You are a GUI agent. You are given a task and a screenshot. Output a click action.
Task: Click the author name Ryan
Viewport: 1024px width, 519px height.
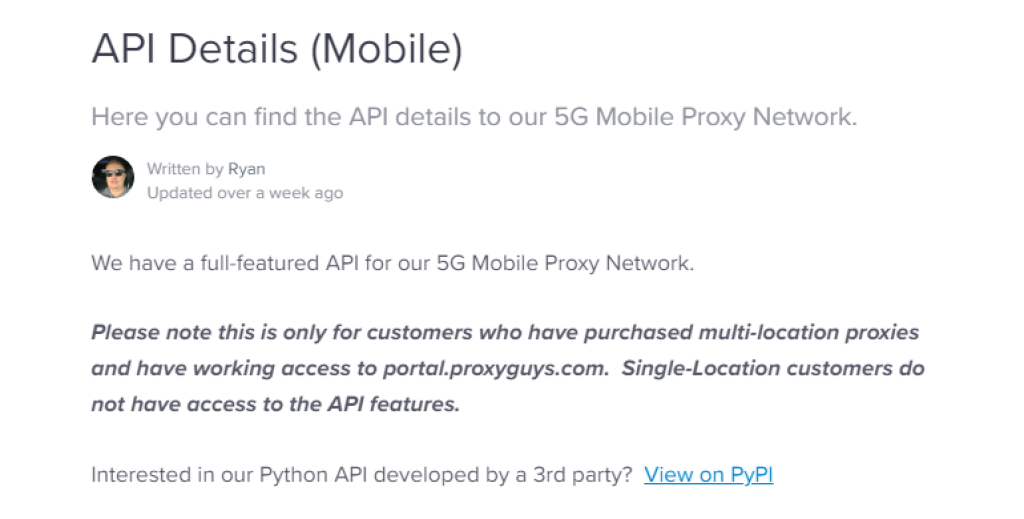246,168
